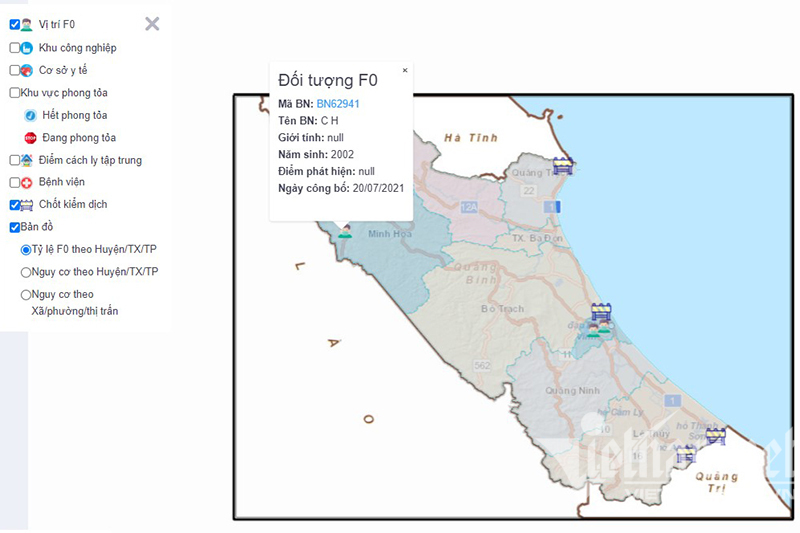Turn off the Chốt kiểm dịch checkbox
The width and height of the screenshot is (800, 533).
tap(15, 205)
